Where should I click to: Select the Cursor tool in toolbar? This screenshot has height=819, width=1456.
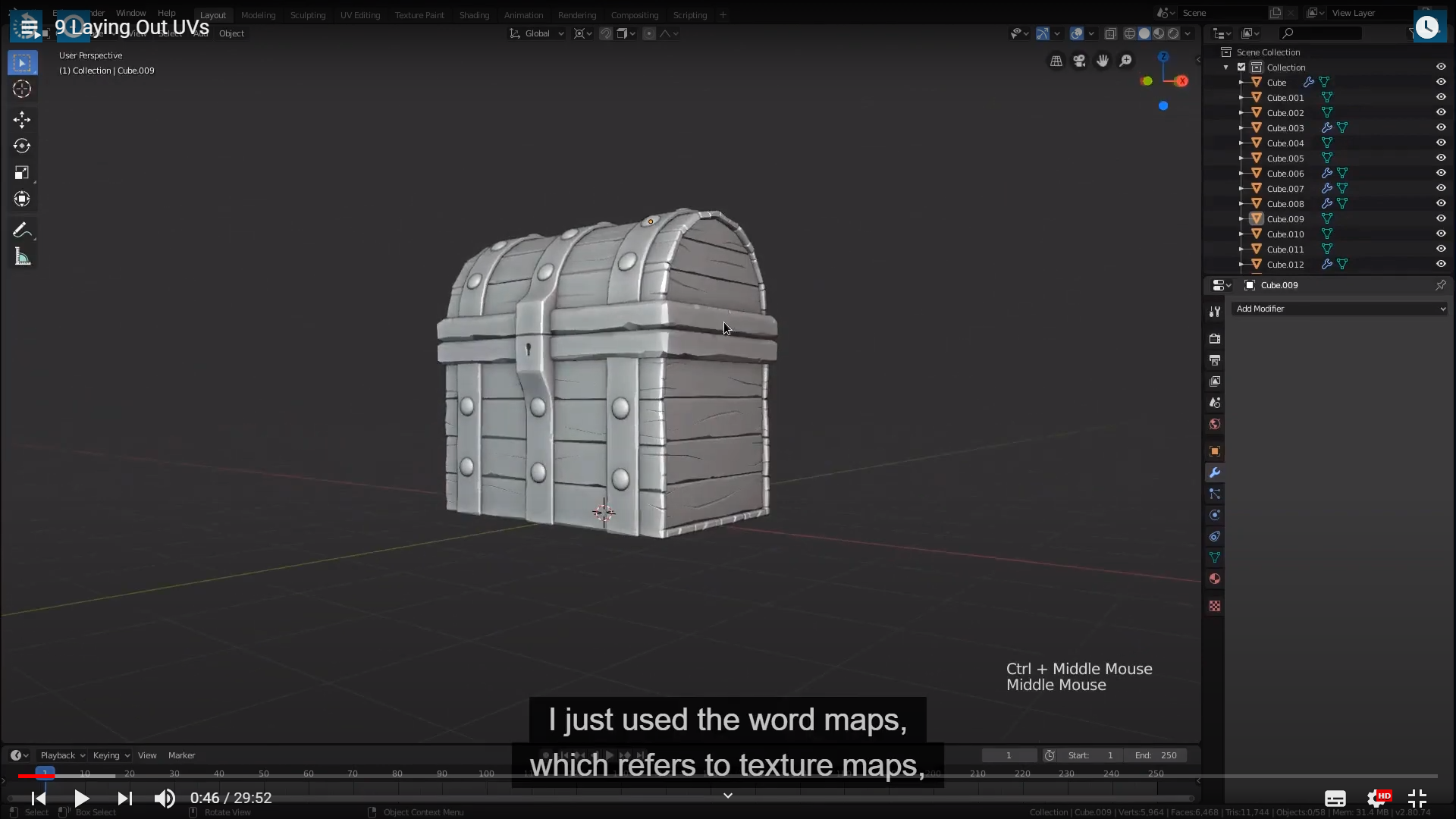pos(22,89)
